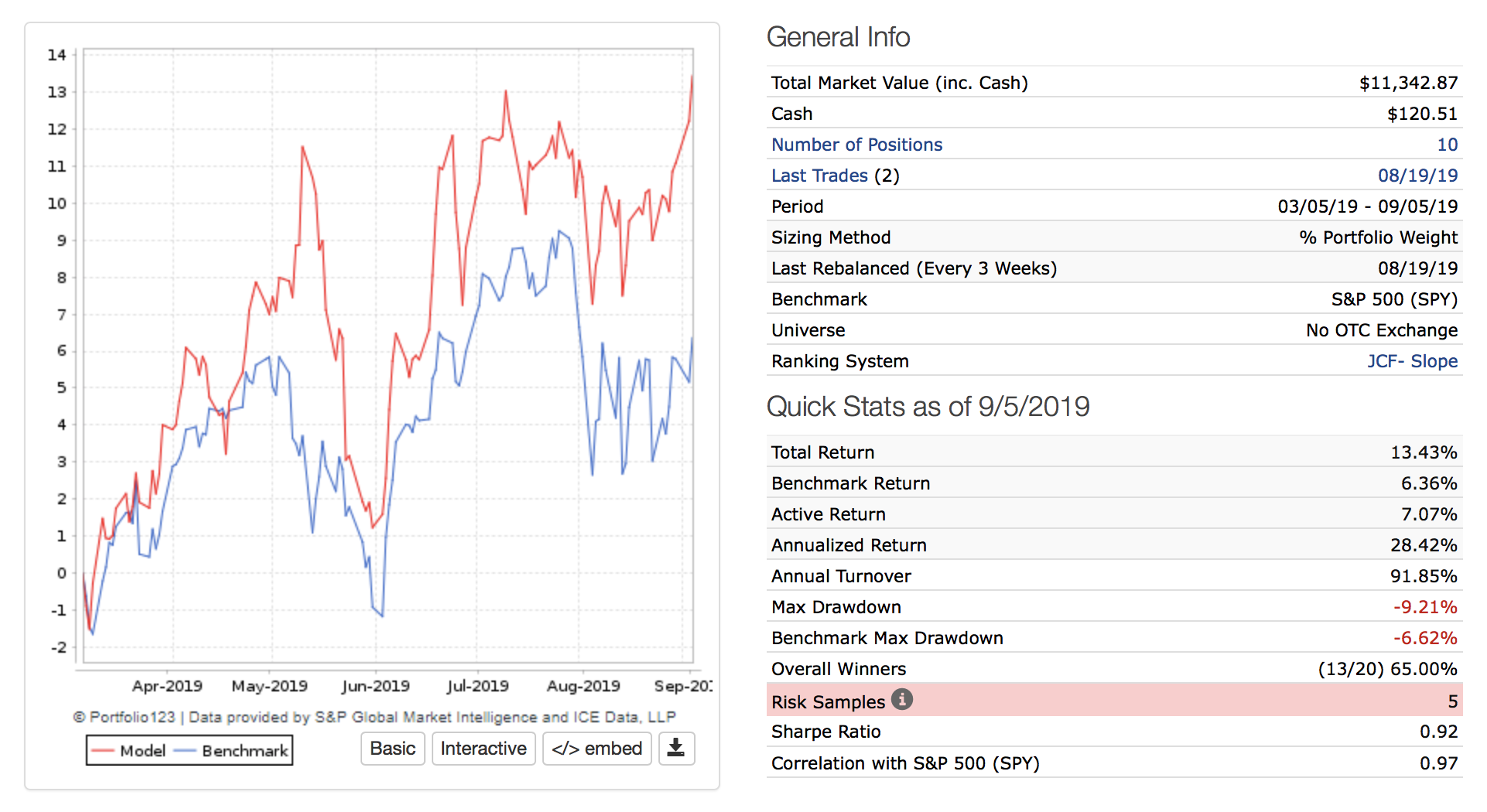Open the Number of Positions link
Viewport: 1487px width, 812px height.
[x=856, y=145]
